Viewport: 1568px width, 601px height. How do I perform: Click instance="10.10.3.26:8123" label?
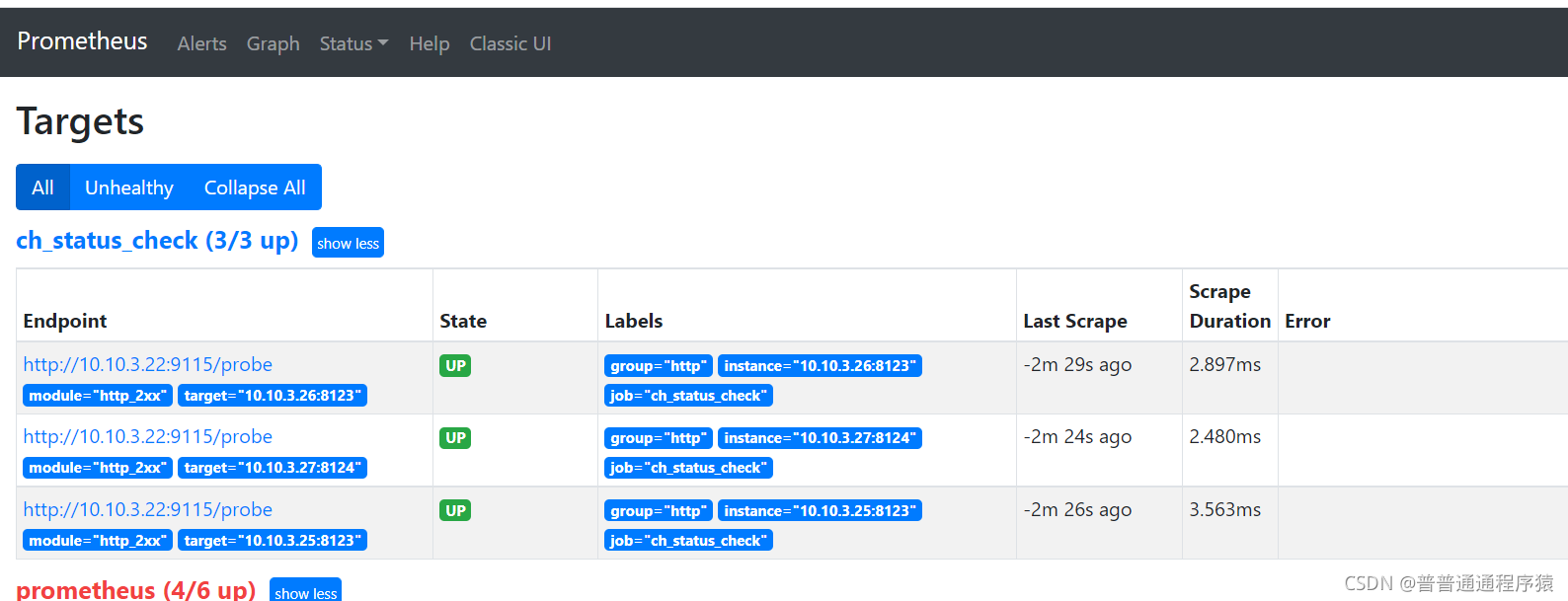[820, 366]
